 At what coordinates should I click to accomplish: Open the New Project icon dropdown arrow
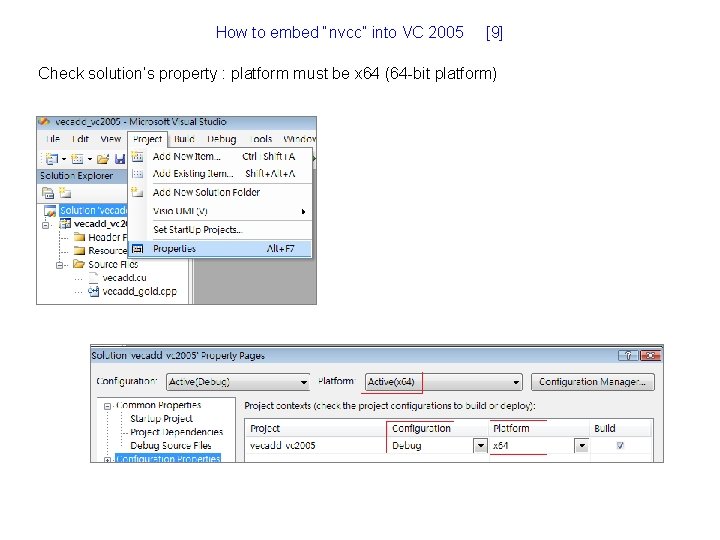click(64, 159)
